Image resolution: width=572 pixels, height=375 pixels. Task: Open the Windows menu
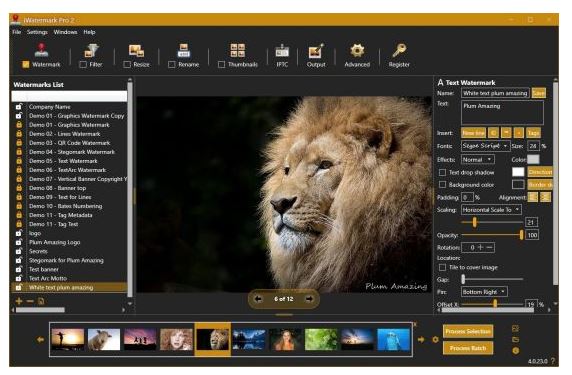click(65, 32)
